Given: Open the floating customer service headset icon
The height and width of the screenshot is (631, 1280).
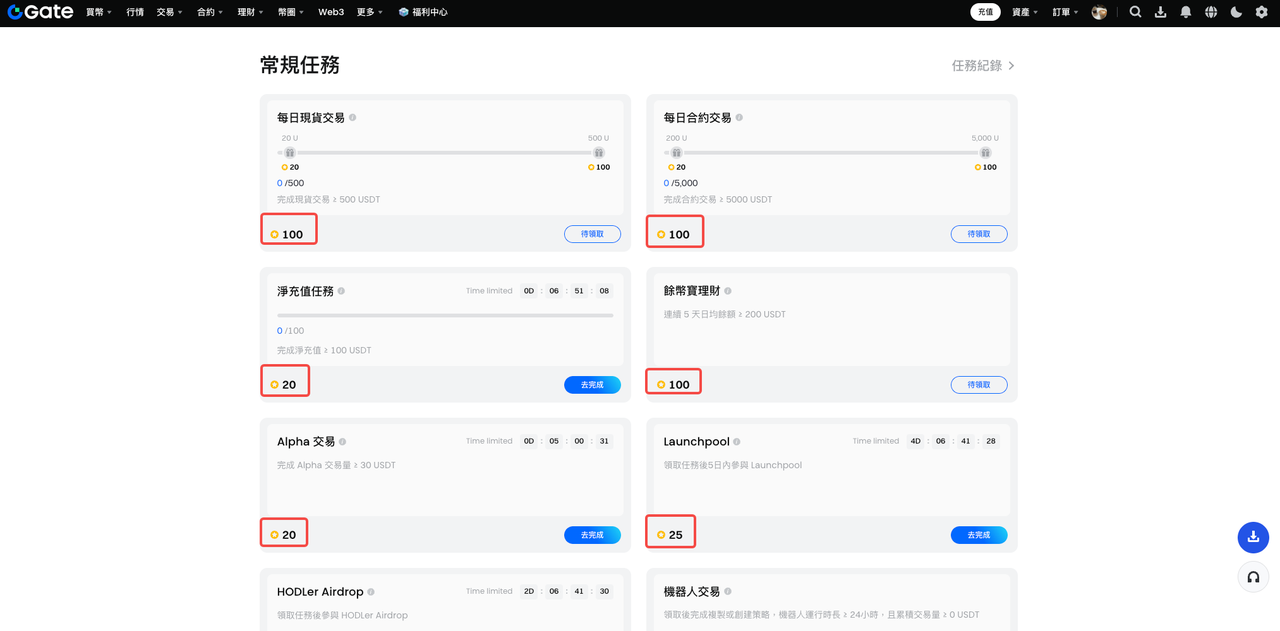Looking at the screenshot, I should [1253, 577].
